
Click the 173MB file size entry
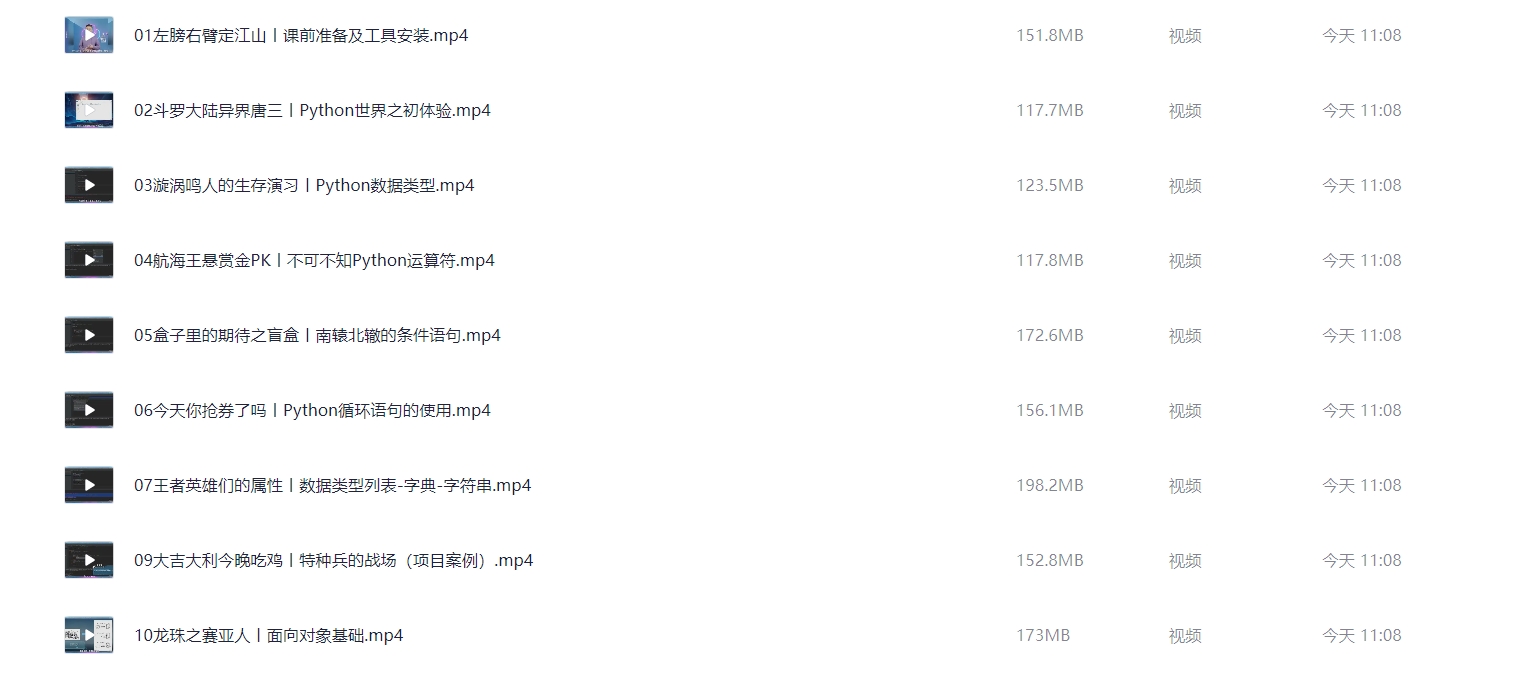tap(1043, 635)
